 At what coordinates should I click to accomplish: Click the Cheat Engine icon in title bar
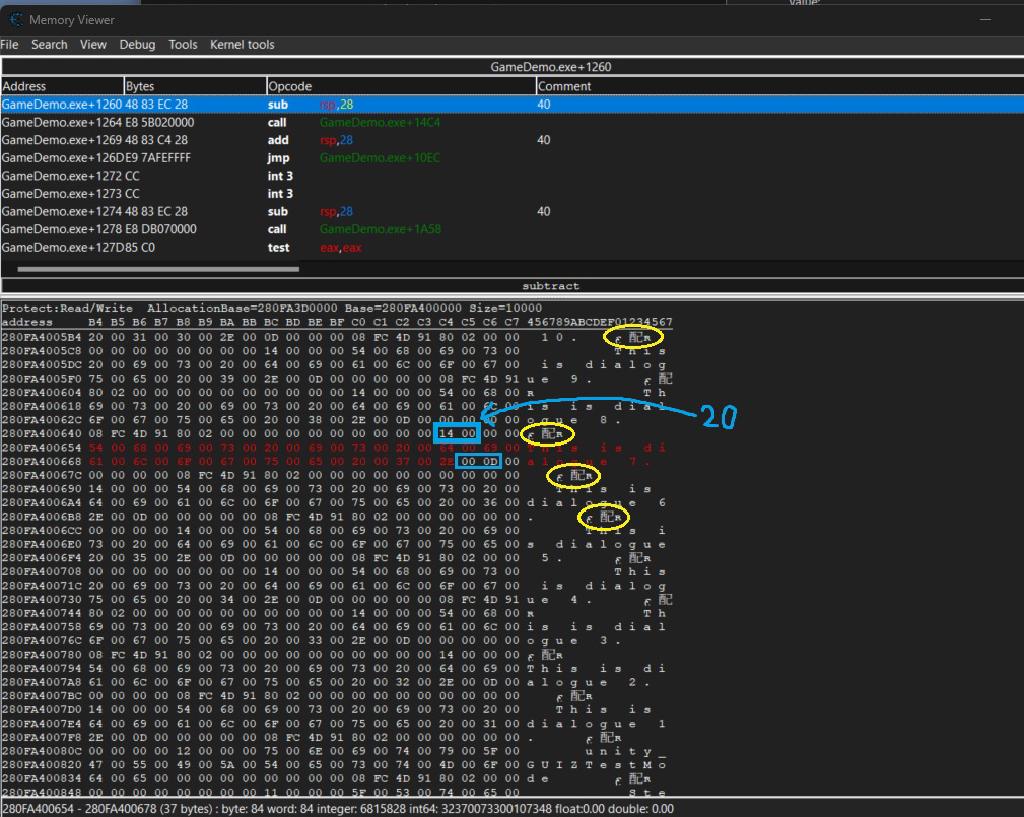(x=15, y=19)
